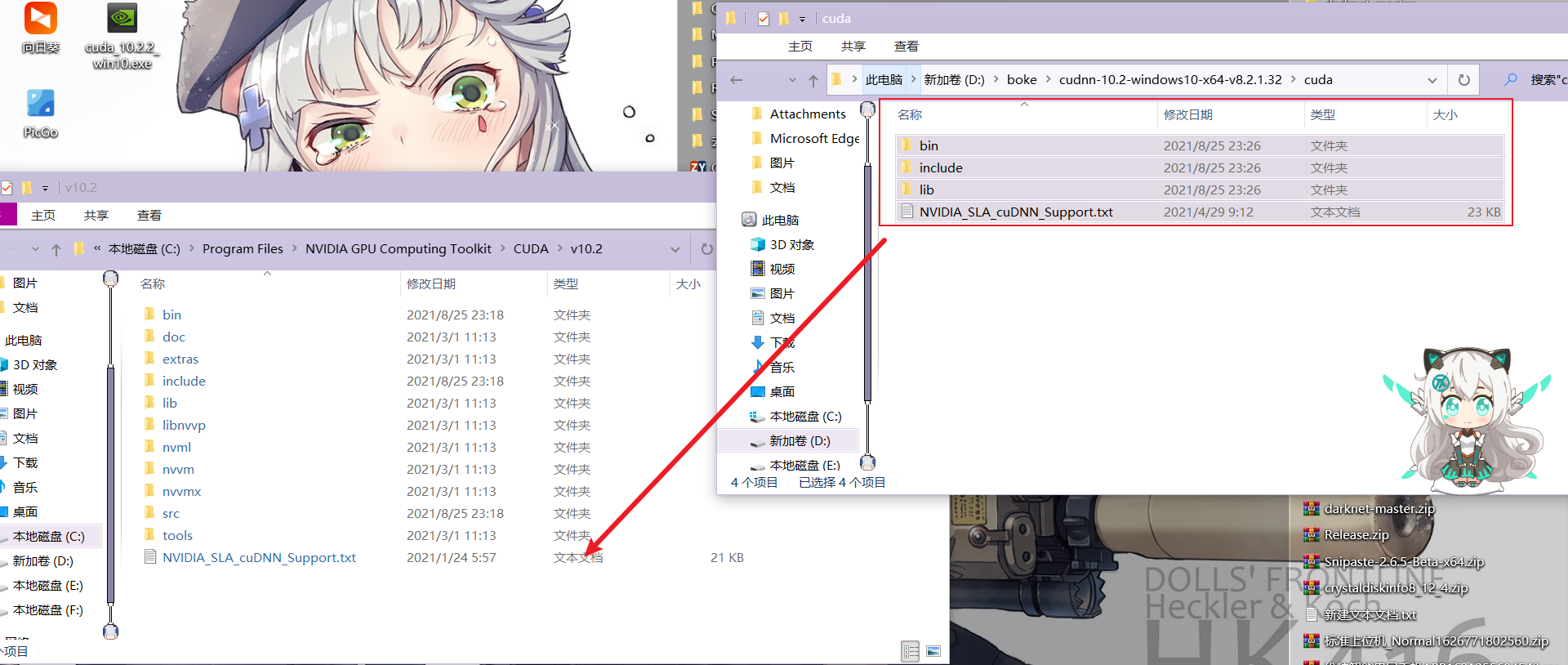This screenshot has height=665, width=1568.
Task: Select 3D 对象 in cuda window sidebar
Action: (x=782, y=245)
